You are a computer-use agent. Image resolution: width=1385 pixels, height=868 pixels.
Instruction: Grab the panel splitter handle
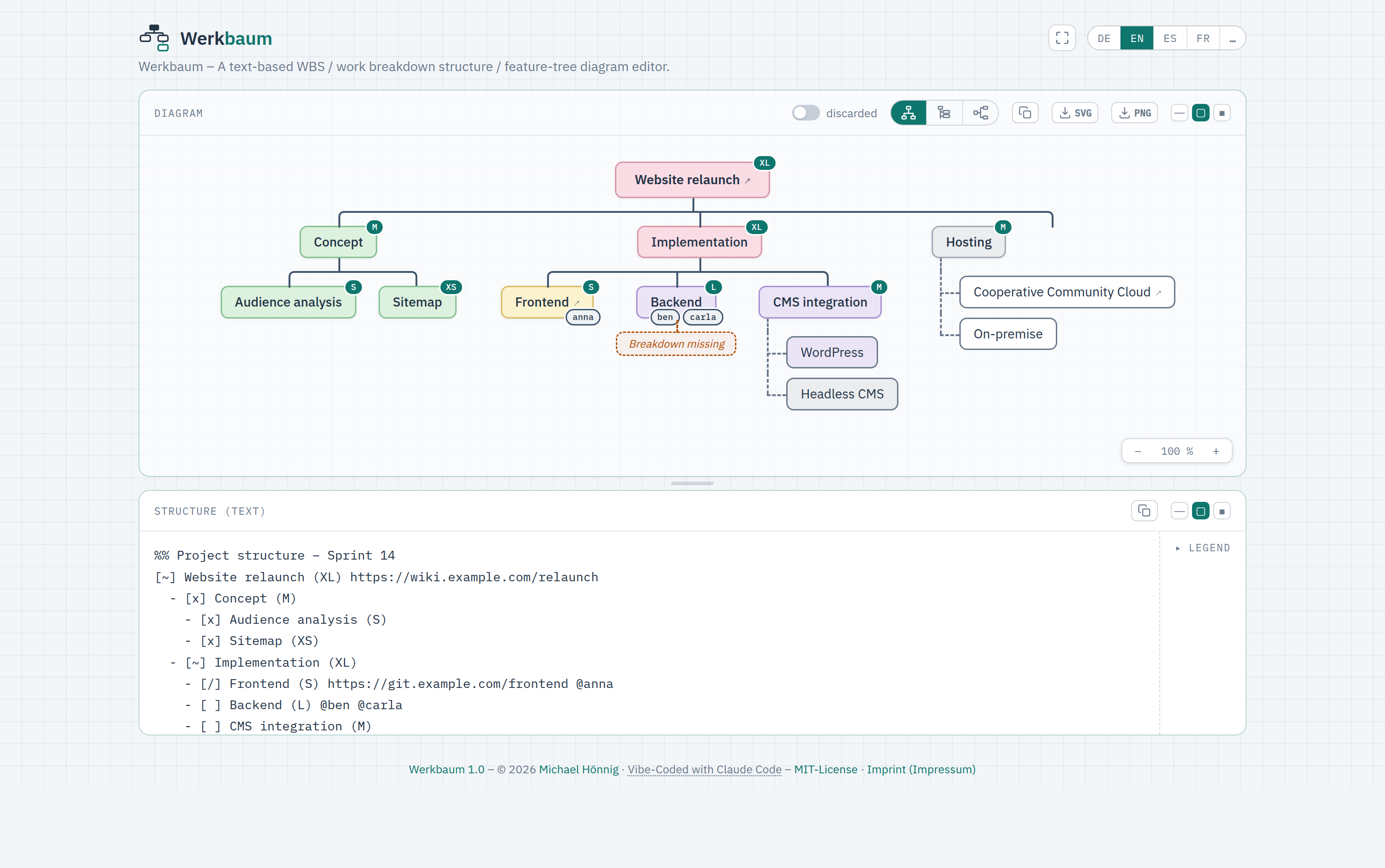692,483
